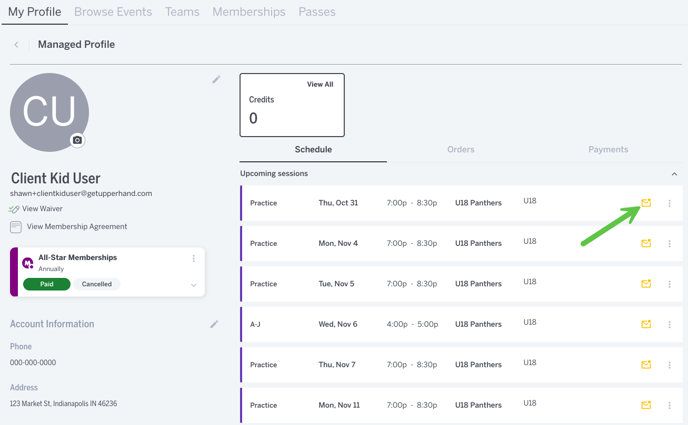Viewport: 688px width, 425px height.
Task: Open the Payments tab
Action: click(x=608, y=149)
